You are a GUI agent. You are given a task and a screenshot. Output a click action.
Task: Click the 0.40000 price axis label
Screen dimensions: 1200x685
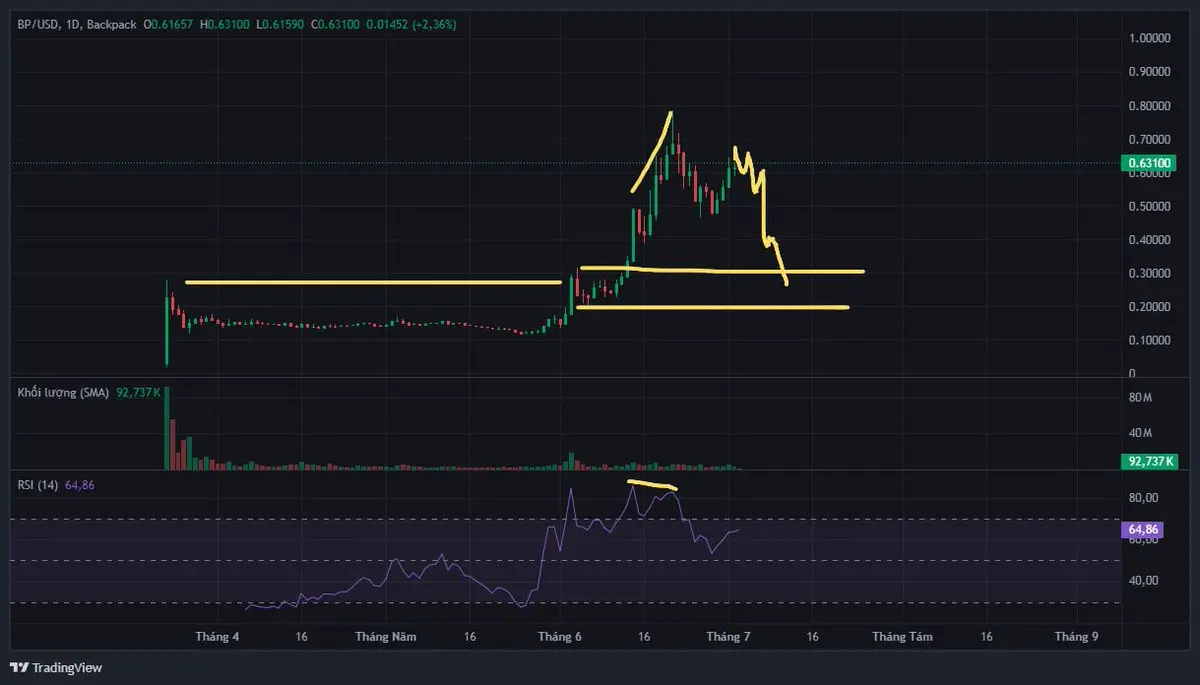(1152, 240)
